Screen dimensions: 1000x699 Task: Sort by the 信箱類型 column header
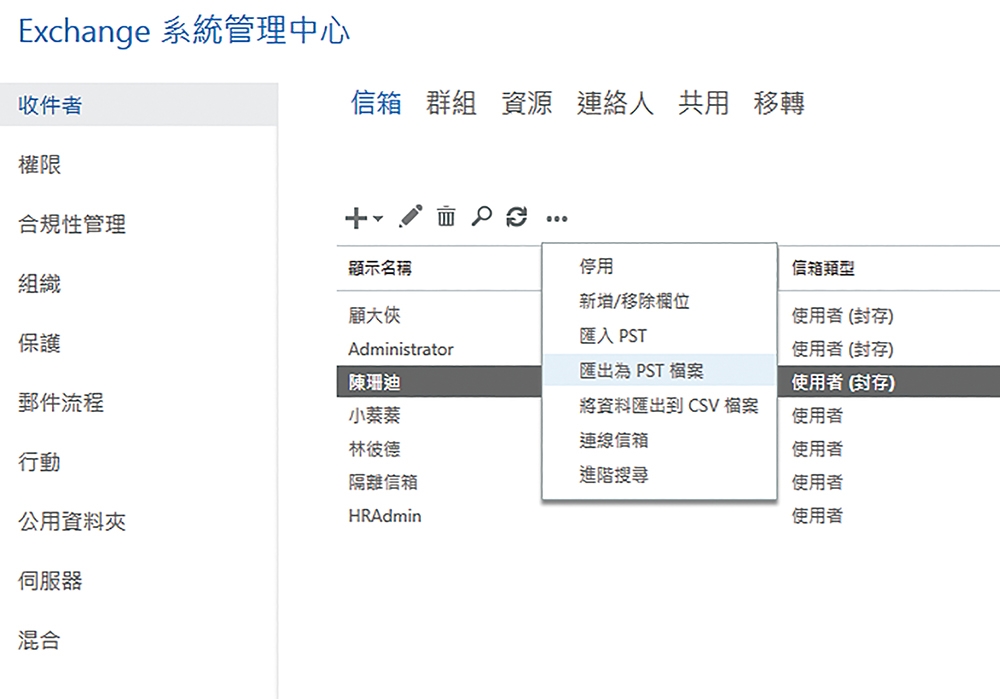point(823,268)
